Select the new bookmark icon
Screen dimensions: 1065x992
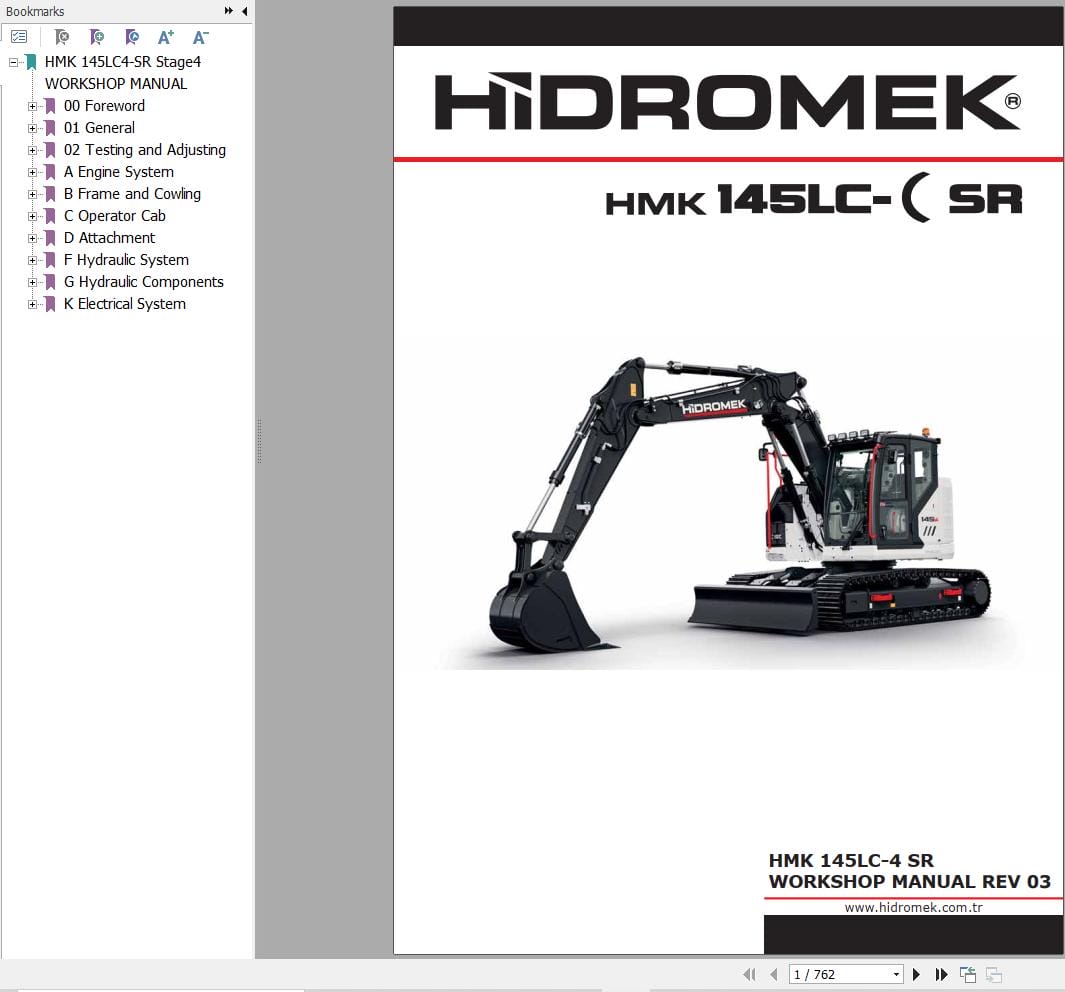97,37
